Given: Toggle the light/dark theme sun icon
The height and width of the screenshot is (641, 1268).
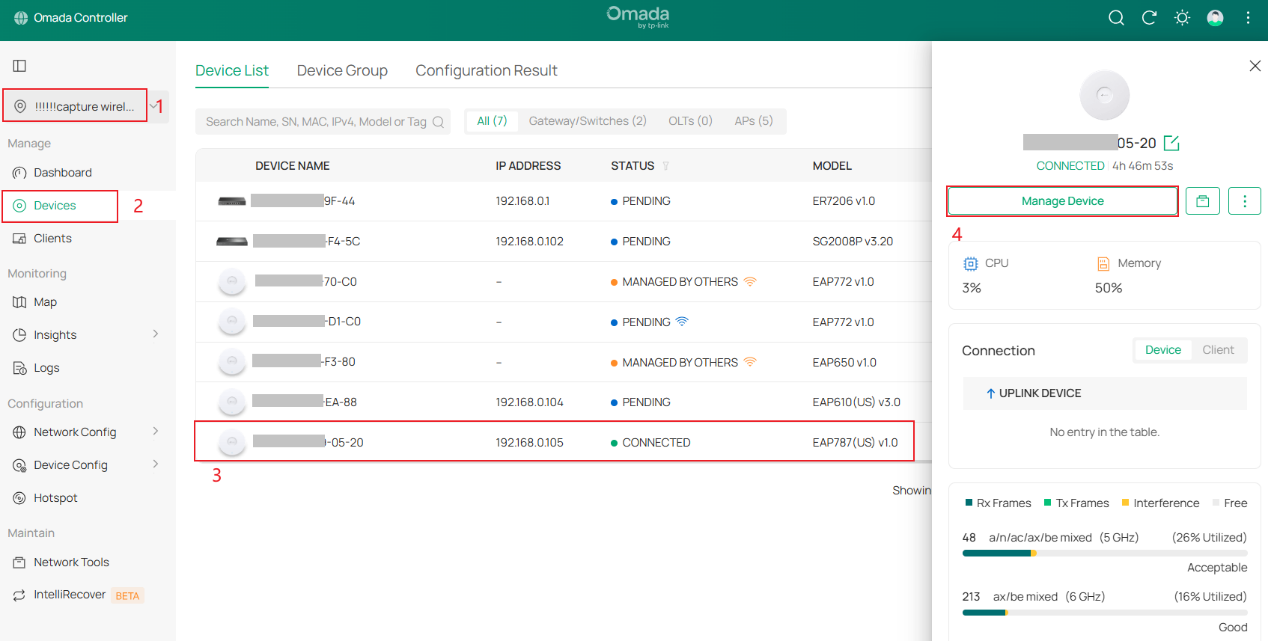Looking at the screenshot, I should tap(1182, 18).
